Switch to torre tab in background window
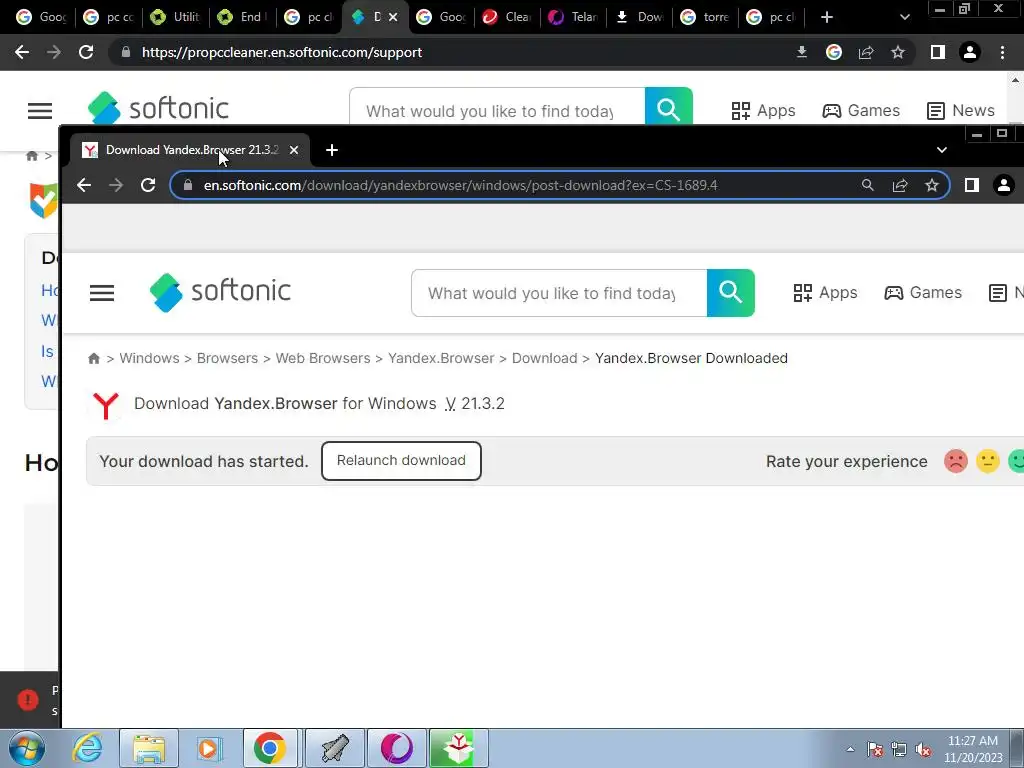The width and height of the screenshot is (1024, 768). tap(705, 17)
